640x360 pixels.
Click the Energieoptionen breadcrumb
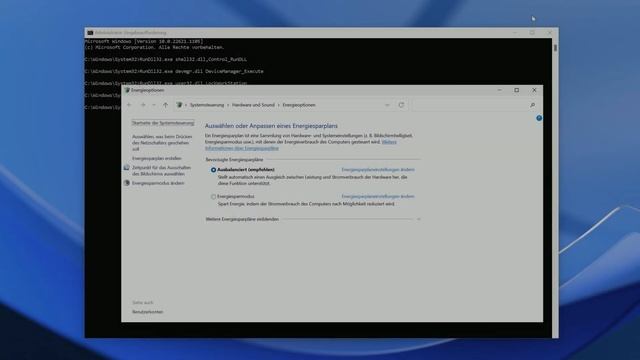(299, 105)
